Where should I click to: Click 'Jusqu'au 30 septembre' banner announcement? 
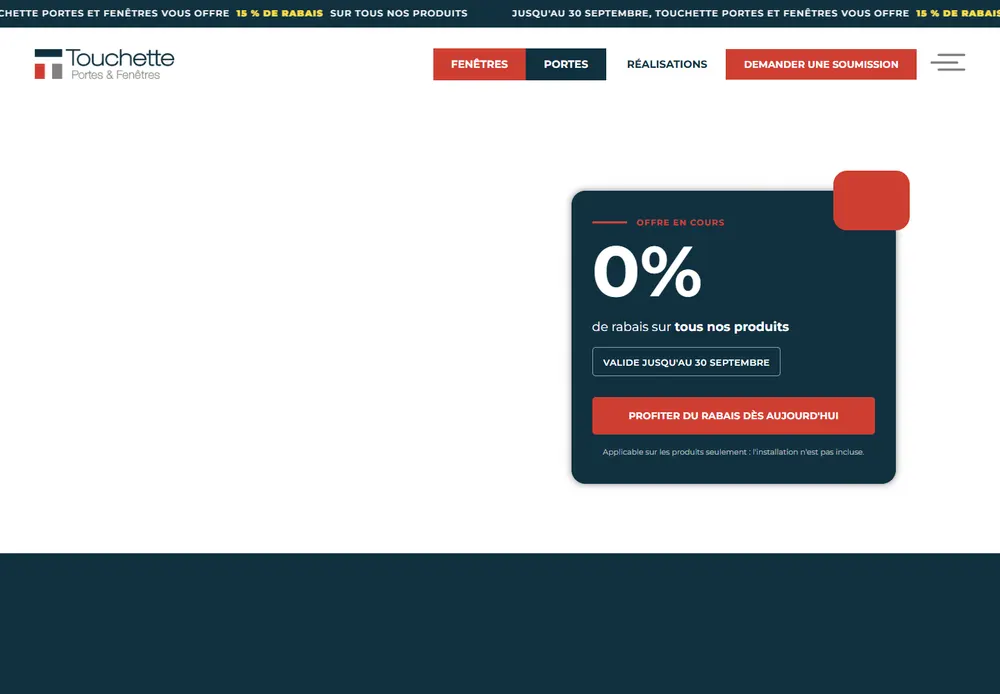pyautogui.click(x=710, y=13)
